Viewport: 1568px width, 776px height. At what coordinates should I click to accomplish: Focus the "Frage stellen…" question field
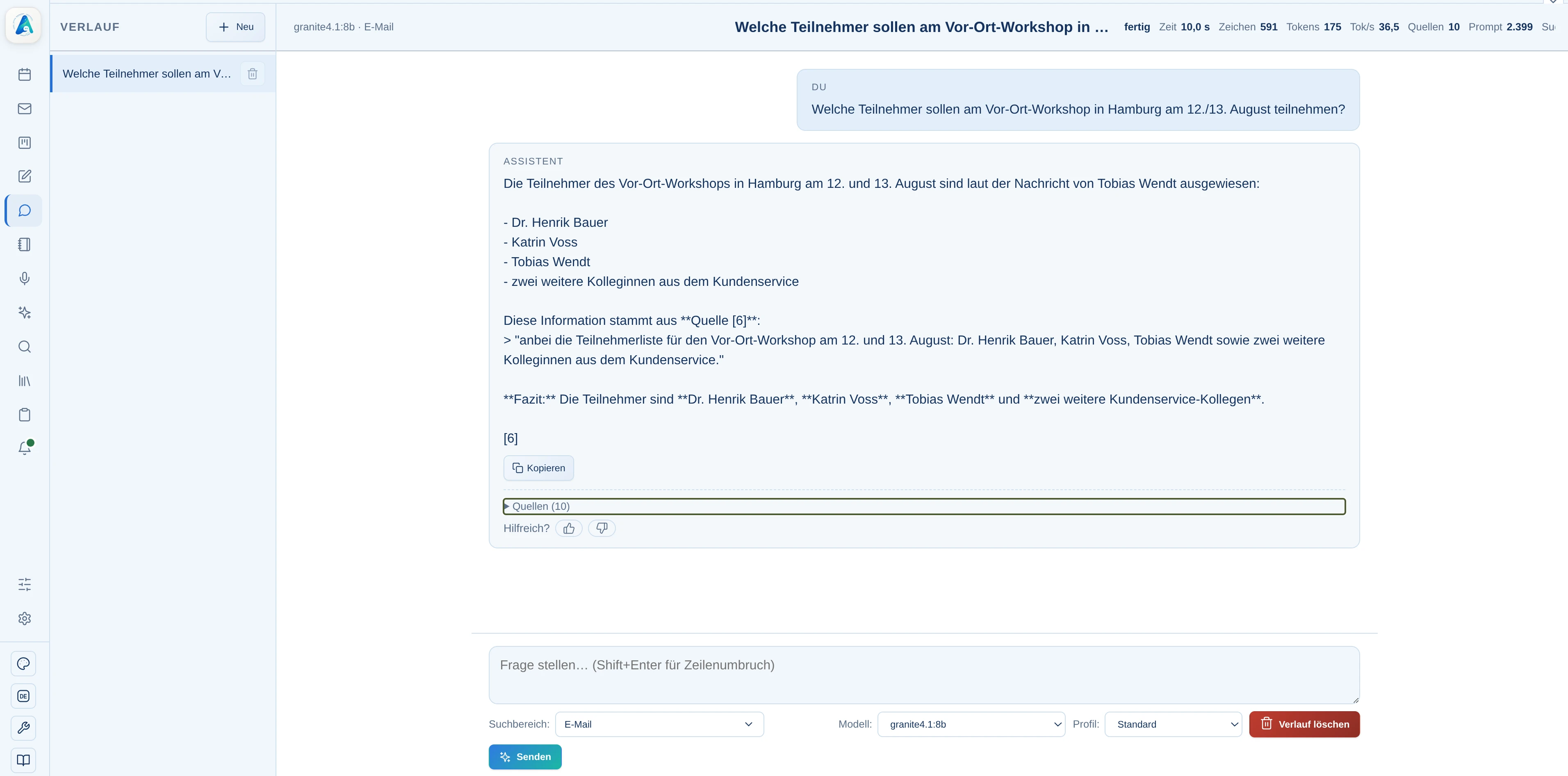click(924, 675)
